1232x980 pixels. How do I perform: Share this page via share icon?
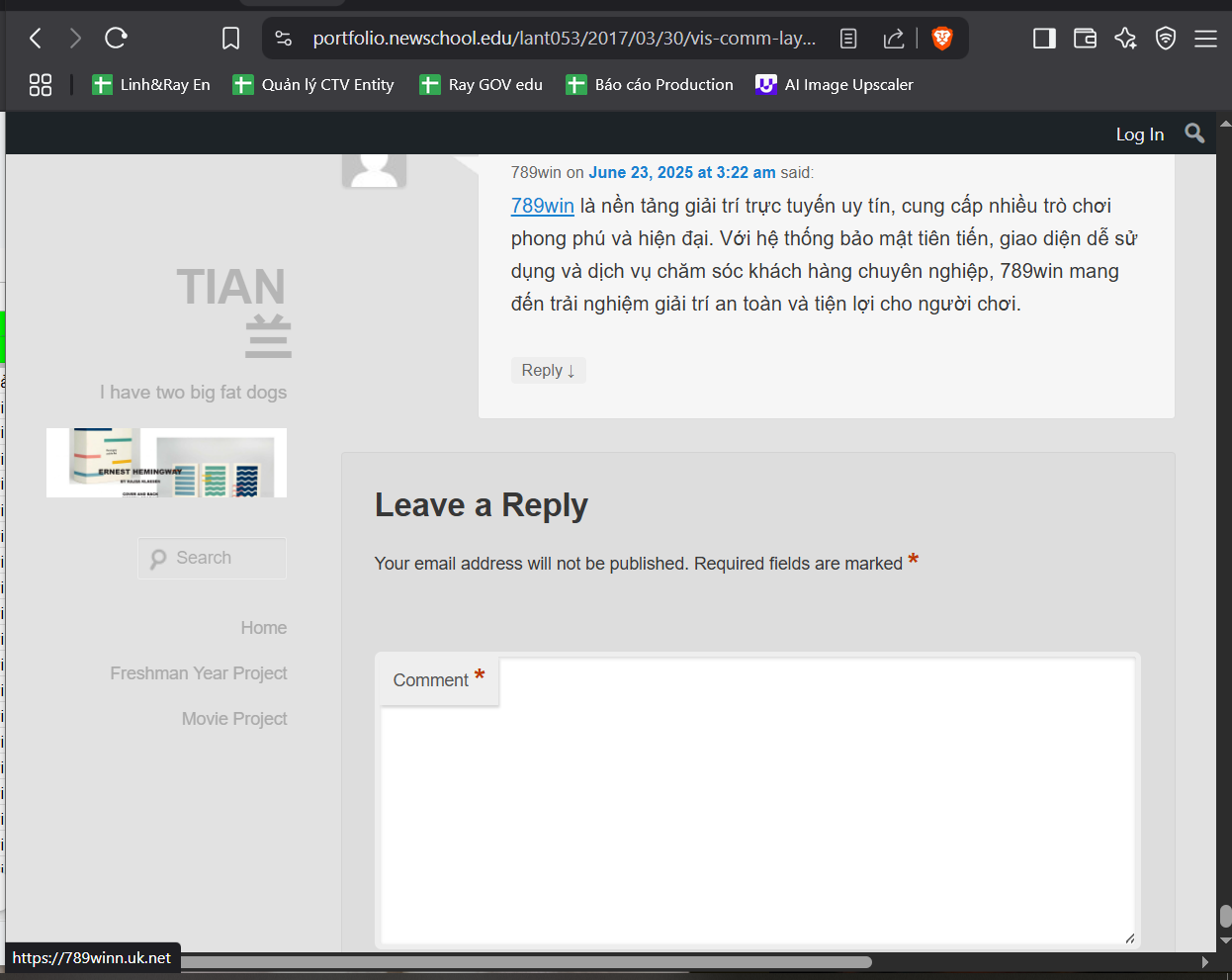tap(894, 39)
